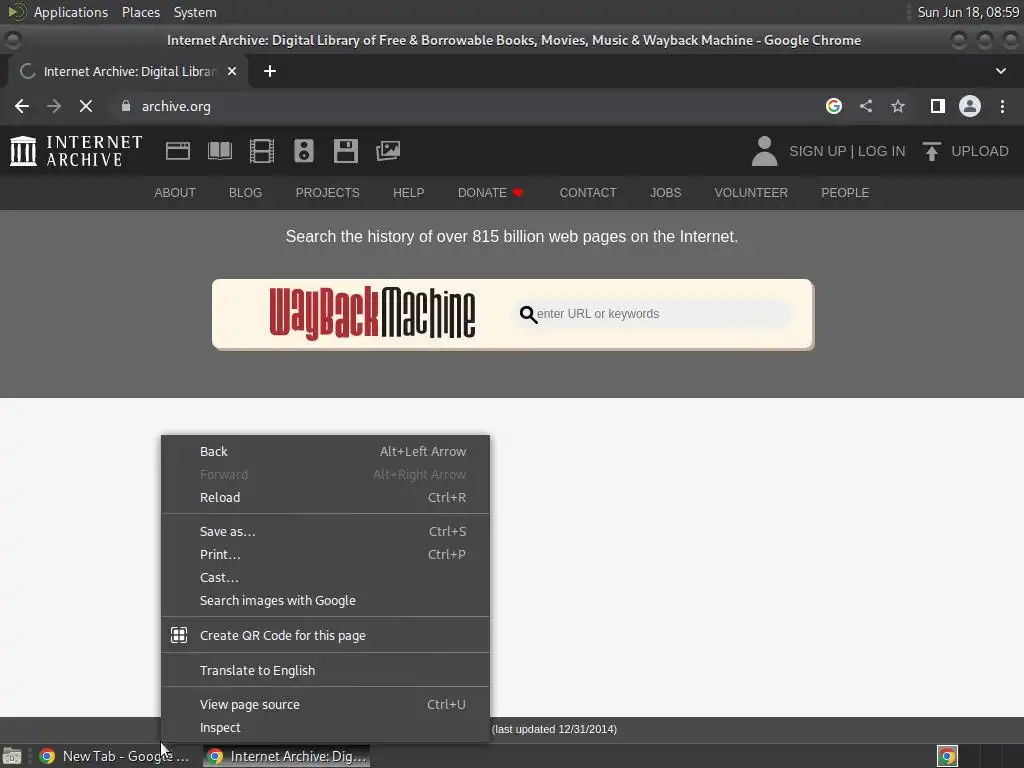Click the upload arrow icon
Image resolution: width=1024 pixels, height=768 pixels.
tap(931, 151)
